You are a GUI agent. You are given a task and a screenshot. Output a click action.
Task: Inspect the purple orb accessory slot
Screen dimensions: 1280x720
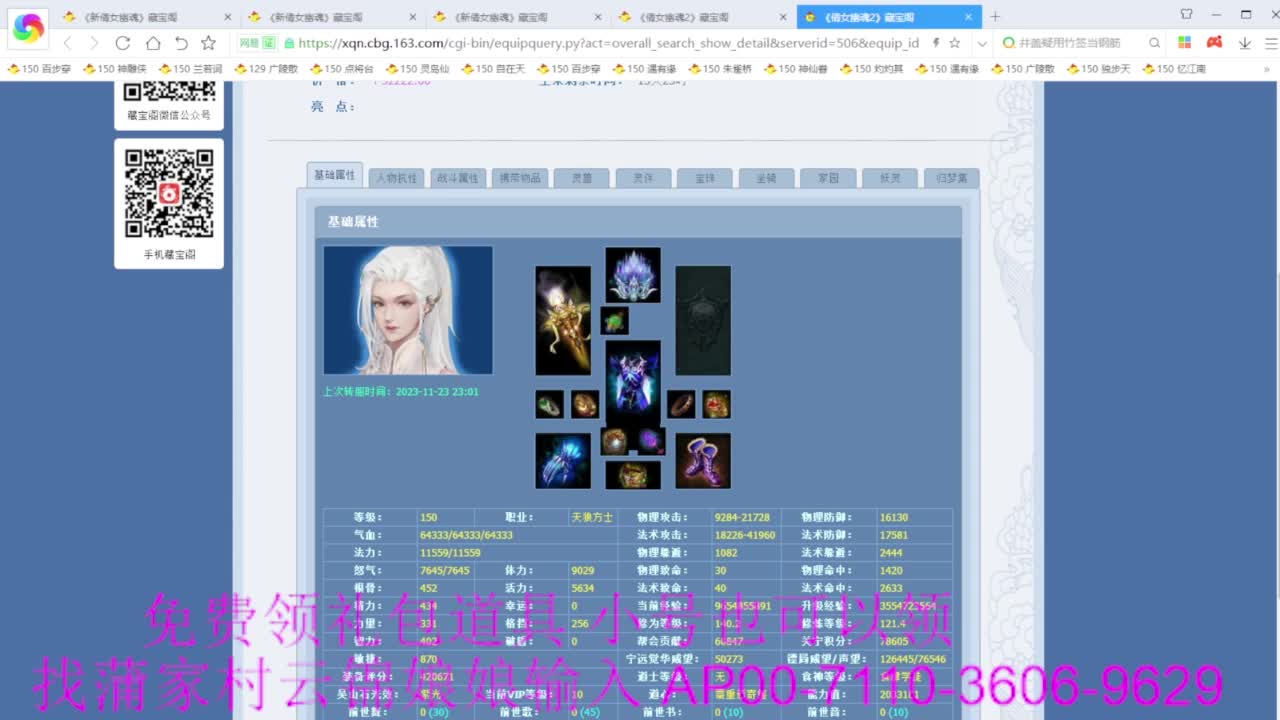click(651, 441)
